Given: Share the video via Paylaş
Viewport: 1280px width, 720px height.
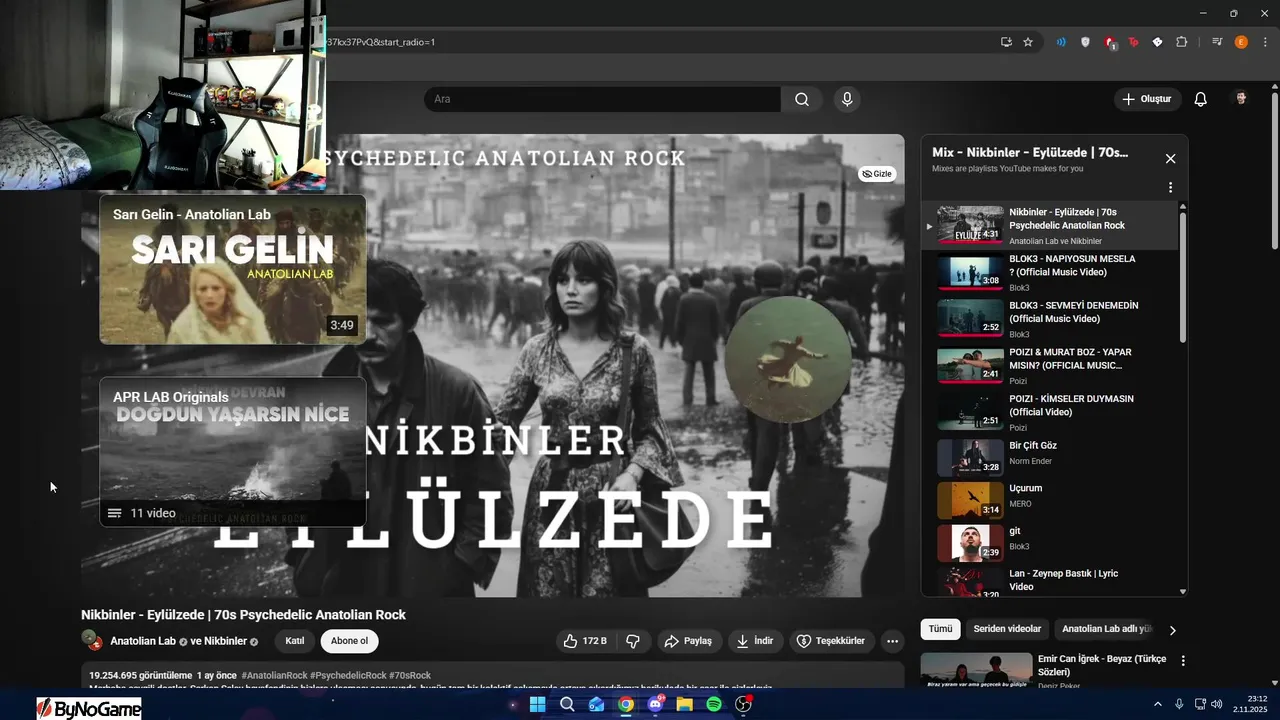Looking at the screenshot, I should click(x=688, y=641).
